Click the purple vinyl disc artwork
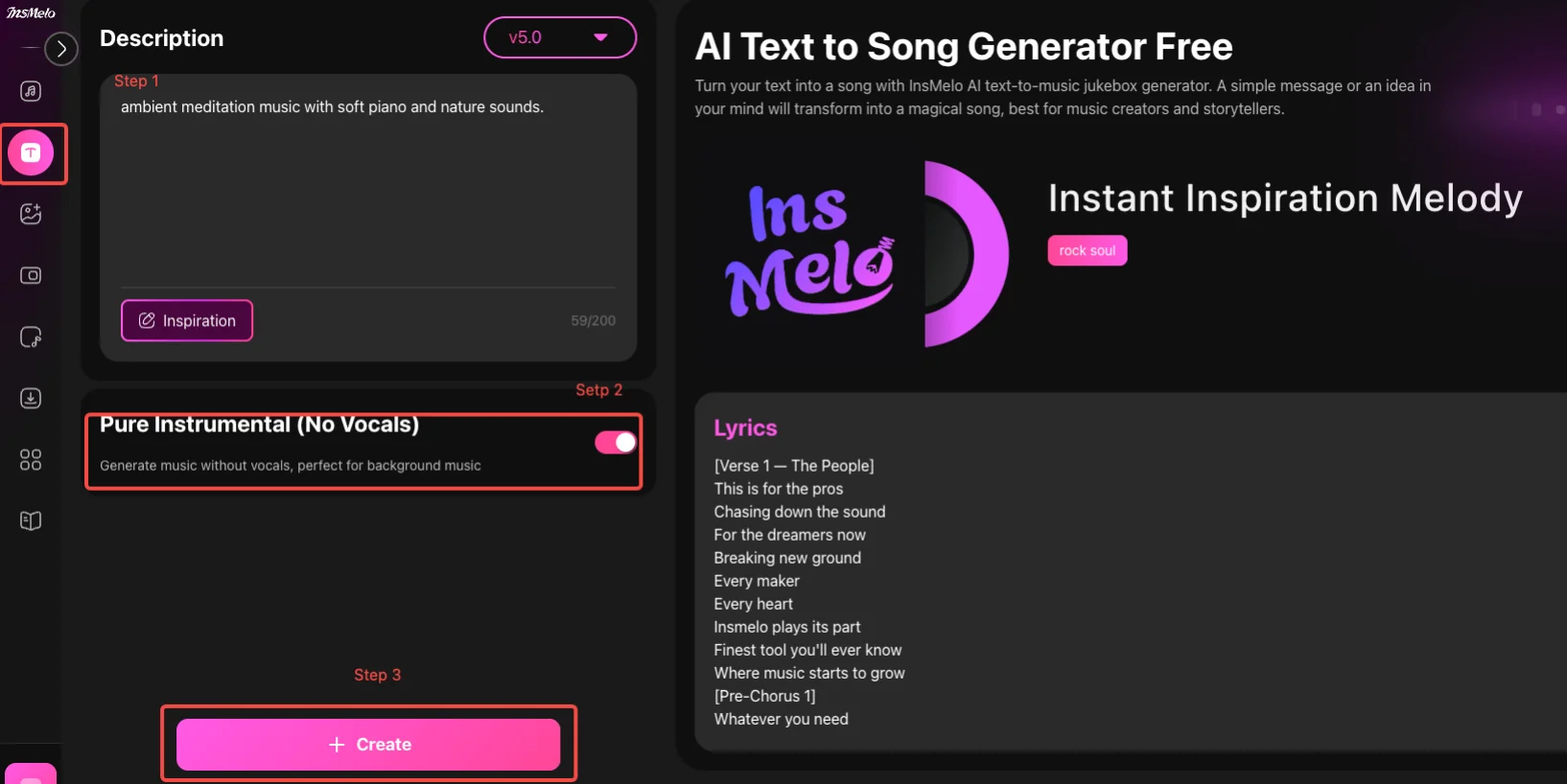 (x=964, y=254)
